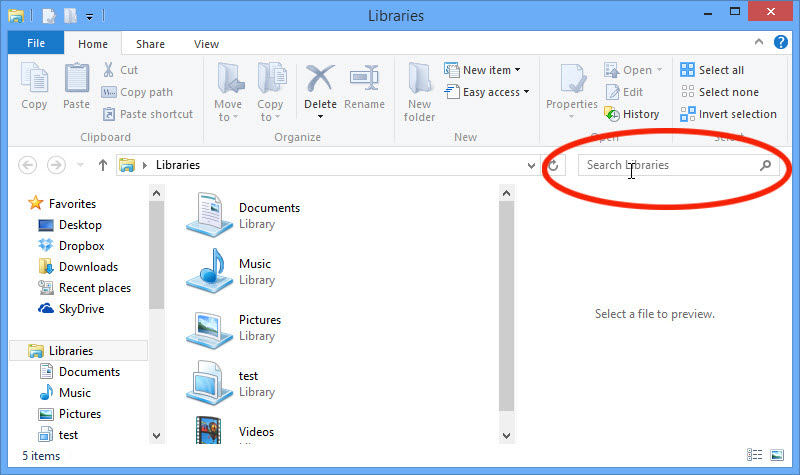Click the file list scroll up arrow
The height and width of the screenshot is (475, 800).
point(506,193)
